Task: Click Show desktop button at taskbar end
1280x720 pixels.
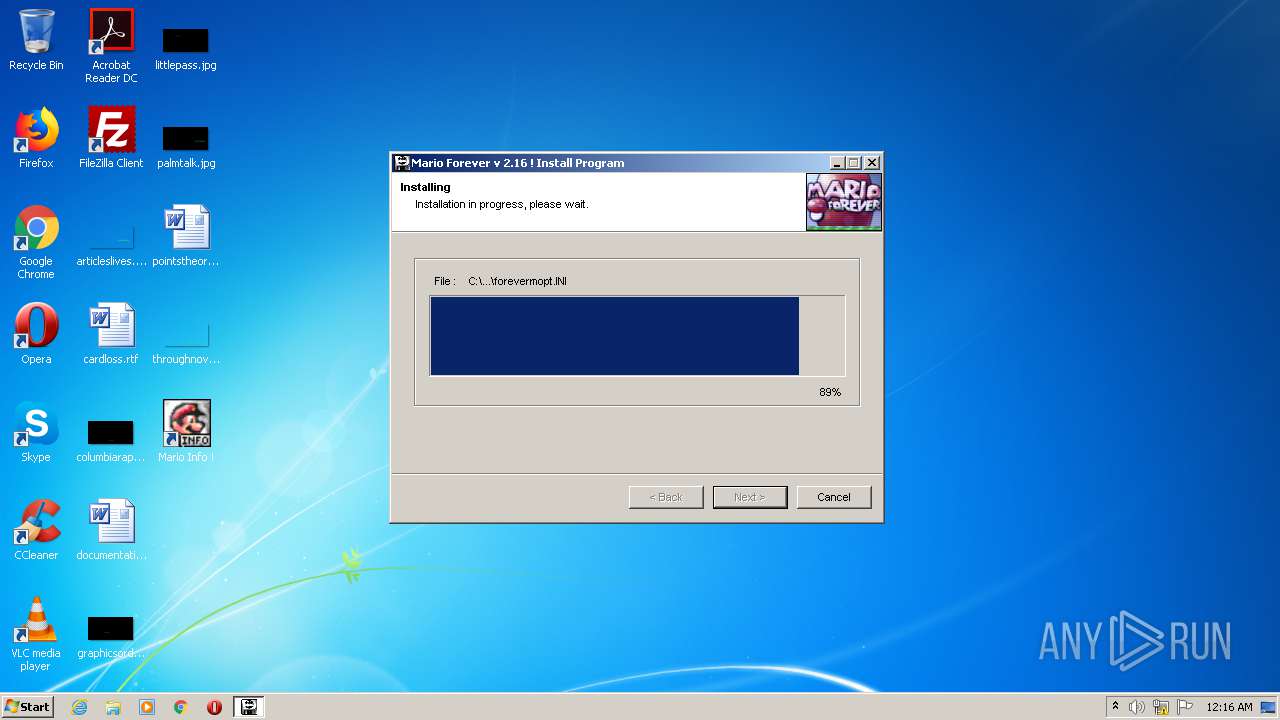Action: click(1268, 707)
